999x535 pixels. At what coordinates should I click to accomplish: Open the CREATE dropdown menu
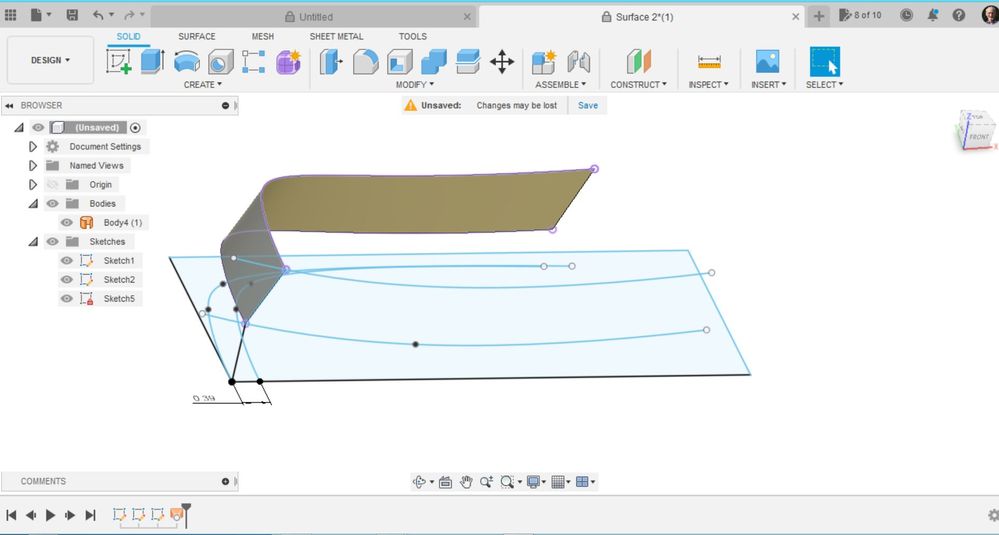coord(203,84)
